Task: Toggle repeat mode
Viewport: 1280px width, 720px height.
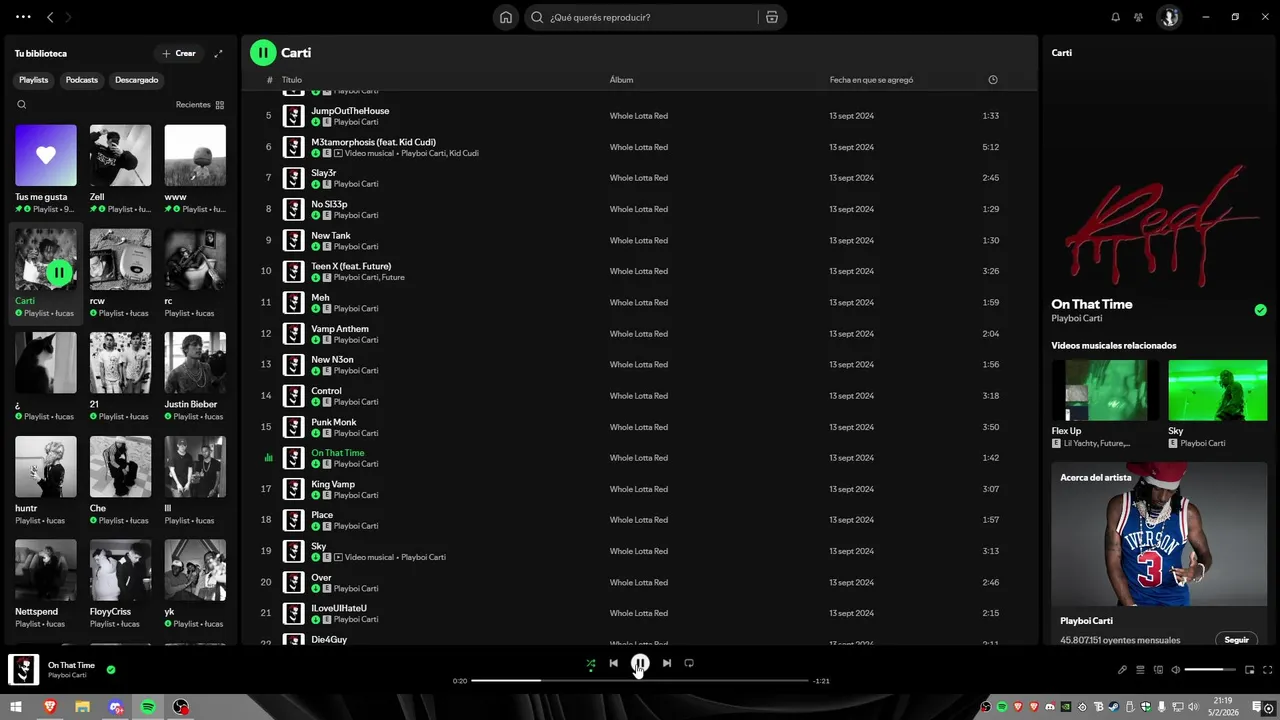Action: pyautogui.click(x=689, y=663)
